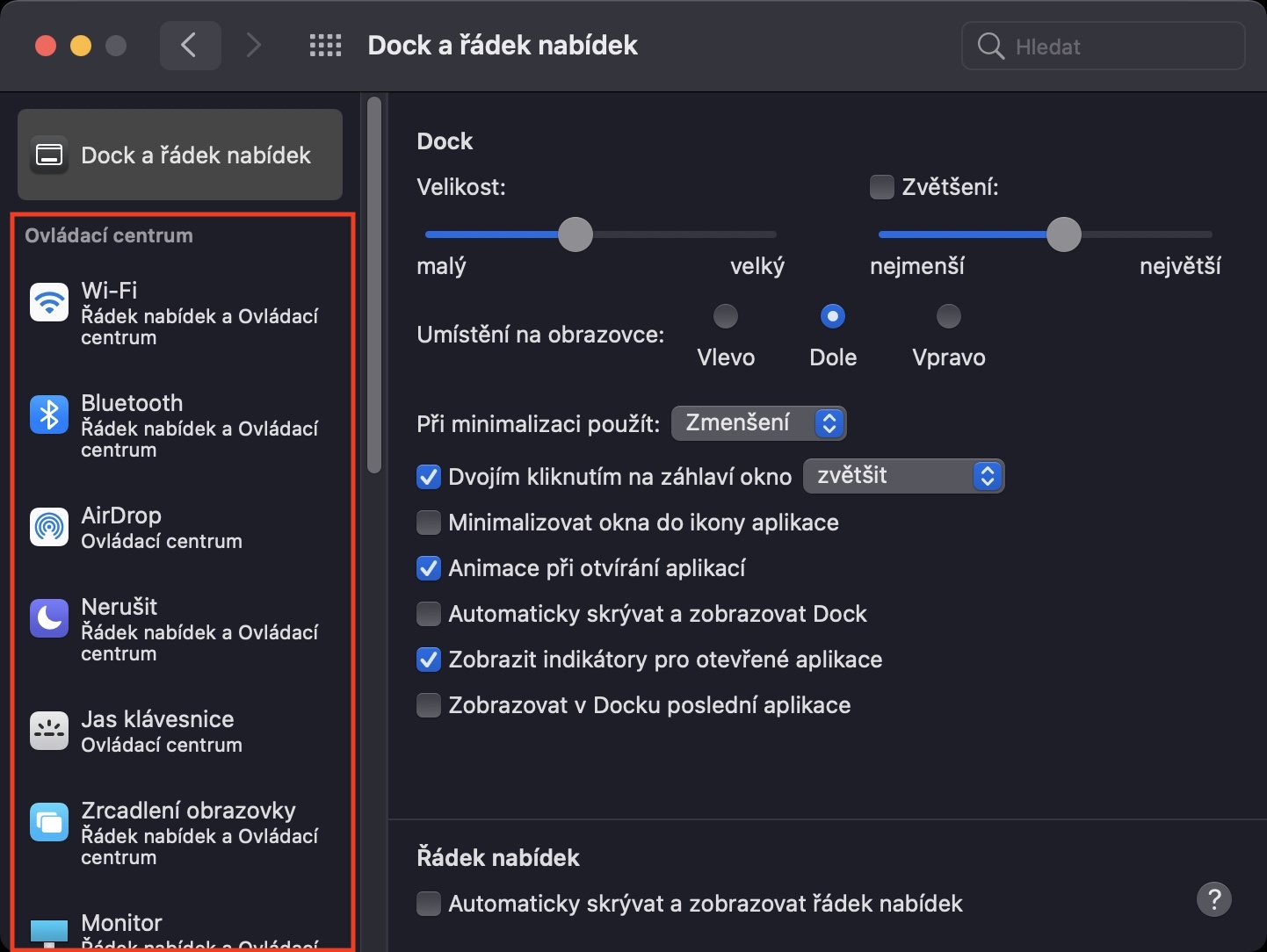Expand the zvětšit double-click action dropdown
The width and height of the screenshot is (1267, 952).
[903, 476]
